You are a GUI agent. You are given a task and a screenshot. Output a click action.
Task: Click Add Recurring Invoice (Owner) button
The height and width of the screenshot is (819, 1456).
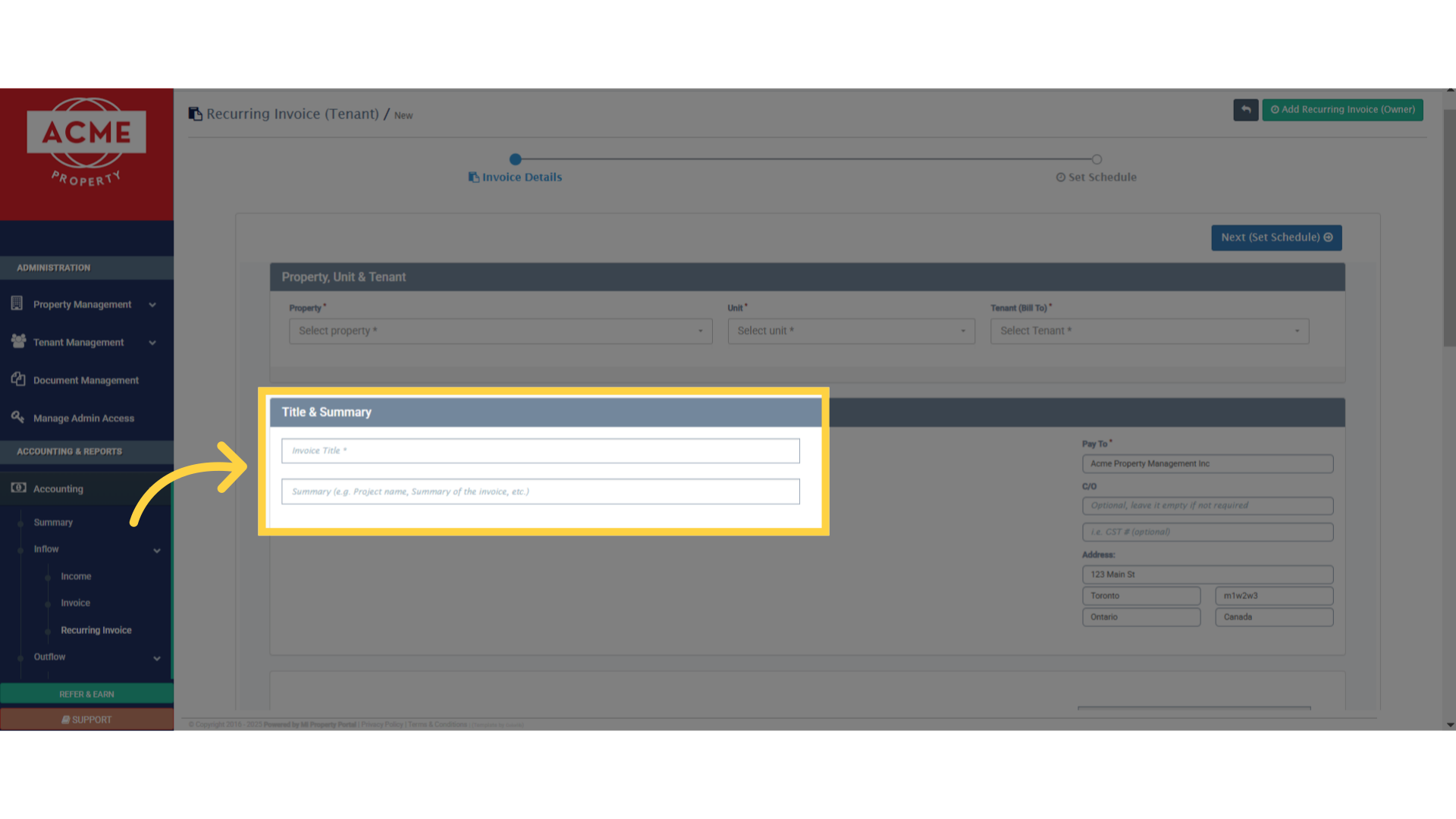[1342, 110]
